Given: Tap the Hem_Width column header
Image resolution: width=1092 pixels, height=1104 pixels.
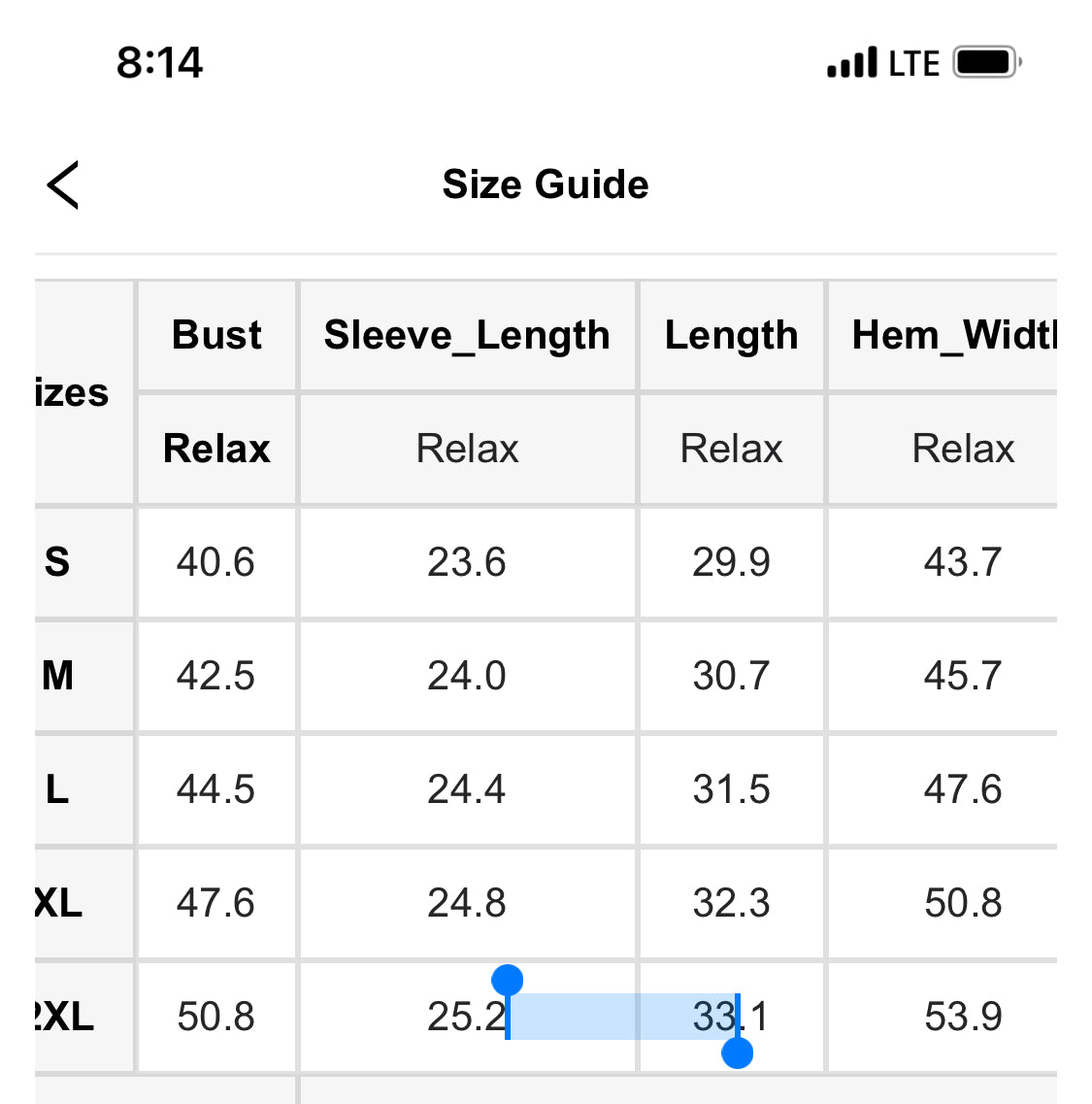Looking at the screenshot, I should (x=953, y=335).
